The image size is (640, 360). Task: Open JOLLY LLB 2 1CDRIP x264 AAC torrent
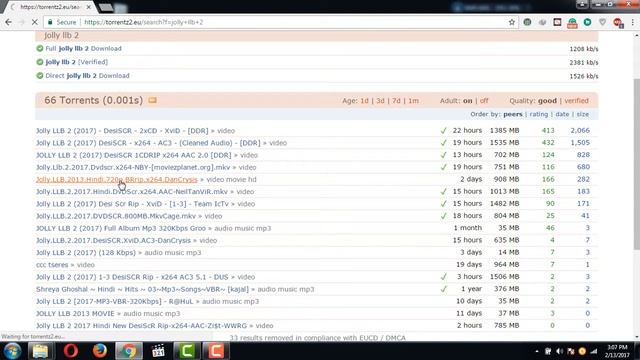point(133,156)
